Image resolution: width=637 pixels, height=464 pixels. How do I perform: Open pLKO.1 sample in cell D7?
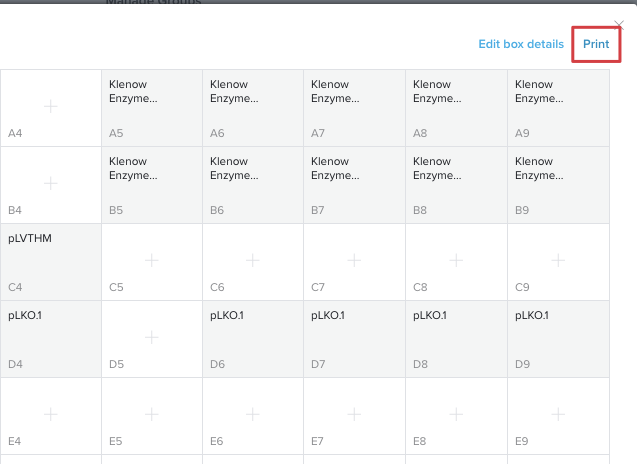point(354,339)
